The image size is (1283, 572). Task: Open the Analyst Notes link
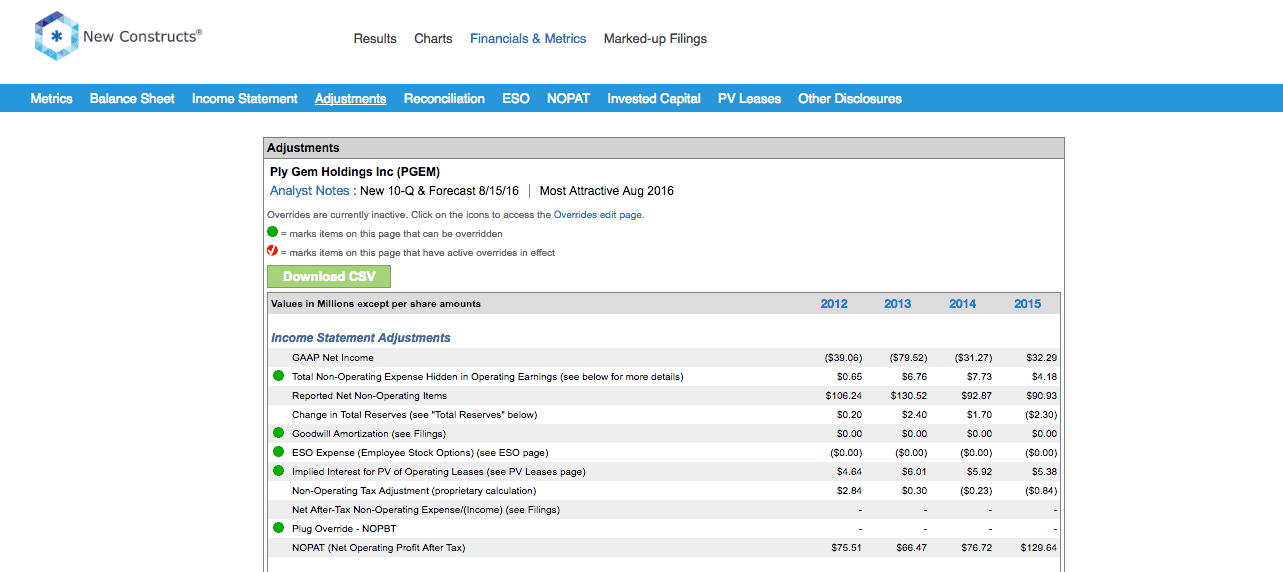click(310, 191)
